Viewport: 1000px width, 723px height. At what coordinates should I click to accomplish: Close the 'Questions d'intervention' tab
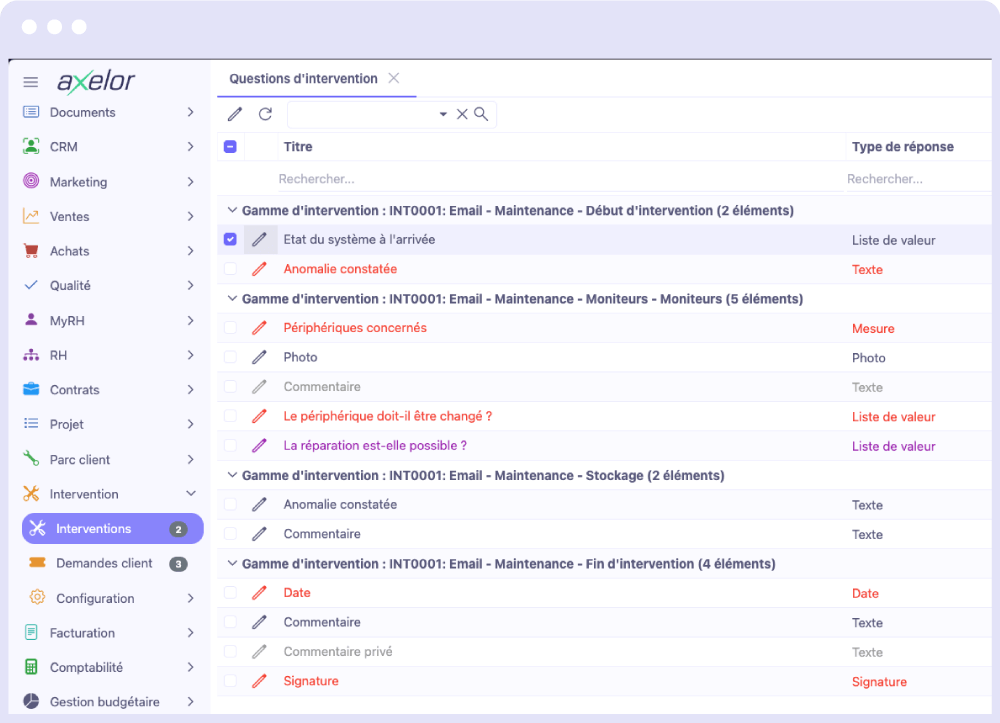pos(393,78)
